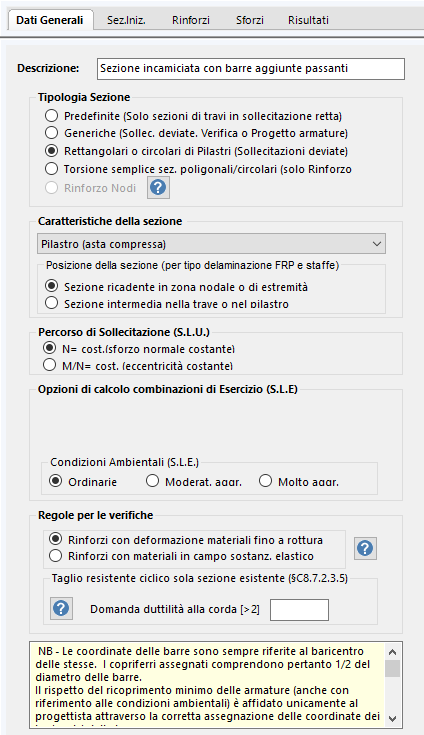The height and width of the screenshot is (735, 424).
Task: Click help icon beside Domanda duttilità alla corda
Action: [61, 608]
